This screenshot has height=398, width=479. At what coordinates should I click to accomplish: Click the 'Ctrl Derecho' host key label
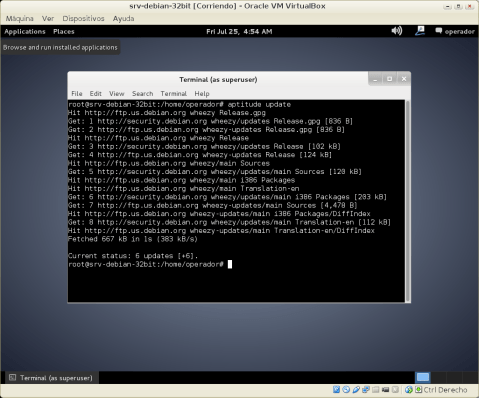tap(445, 390)
